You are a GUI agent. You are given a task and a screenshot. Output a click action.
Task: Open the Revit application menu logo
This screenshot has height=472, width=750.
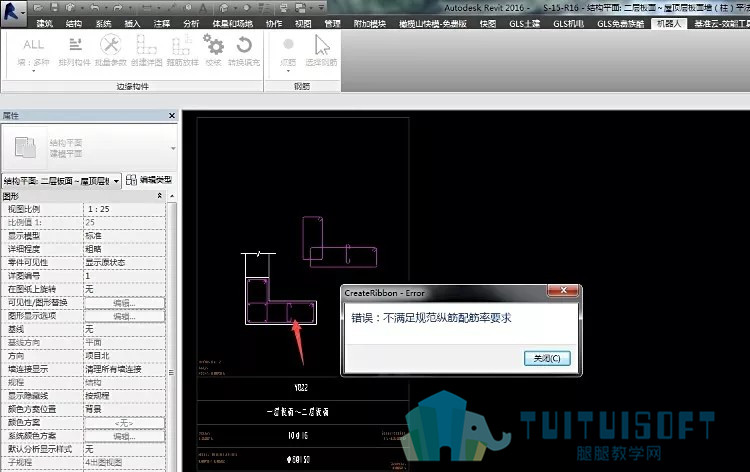11,11
